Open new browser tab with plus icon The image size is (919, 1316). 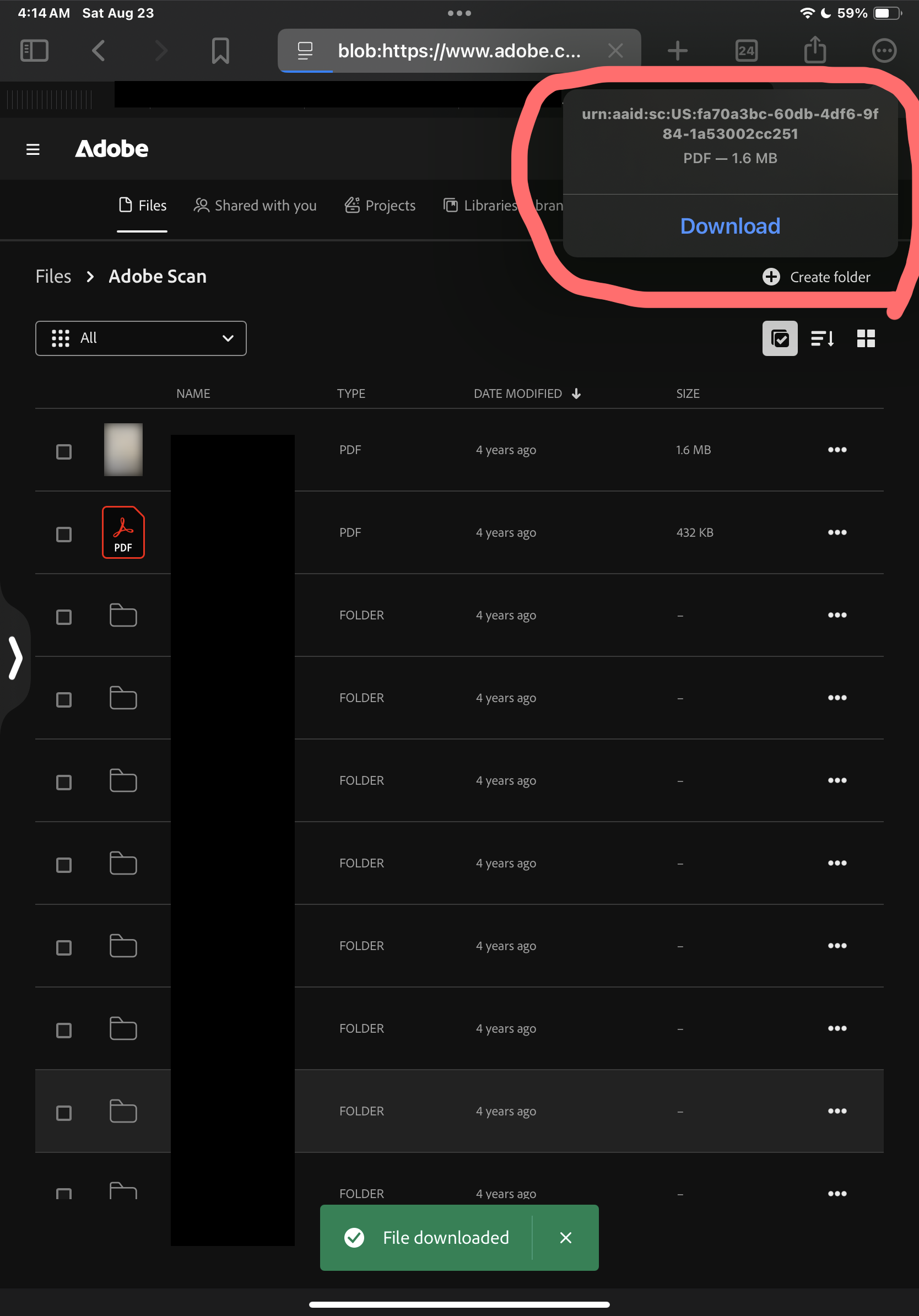[x=677, y=51]
